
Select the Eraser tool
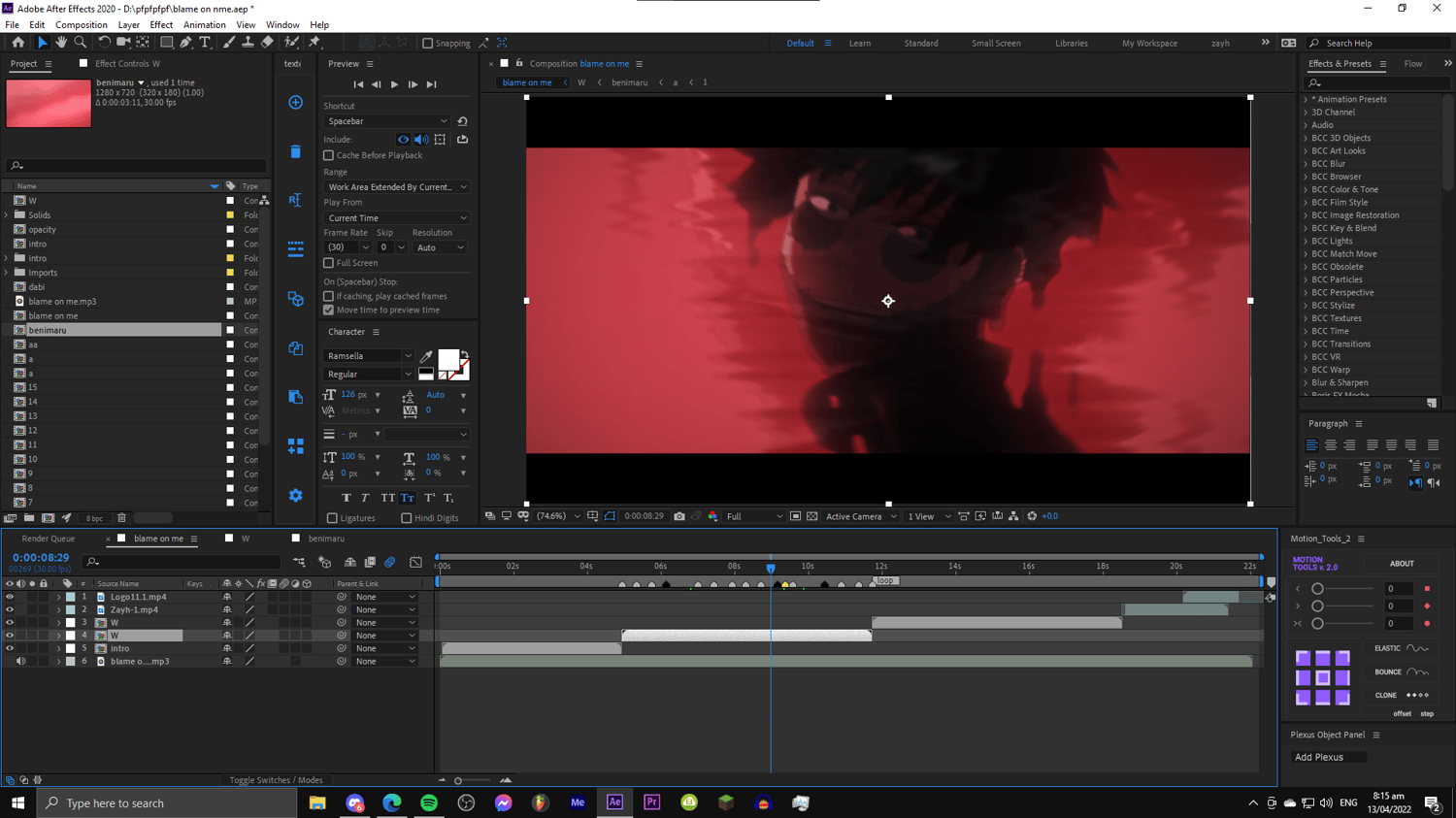(x=267, y=43)
